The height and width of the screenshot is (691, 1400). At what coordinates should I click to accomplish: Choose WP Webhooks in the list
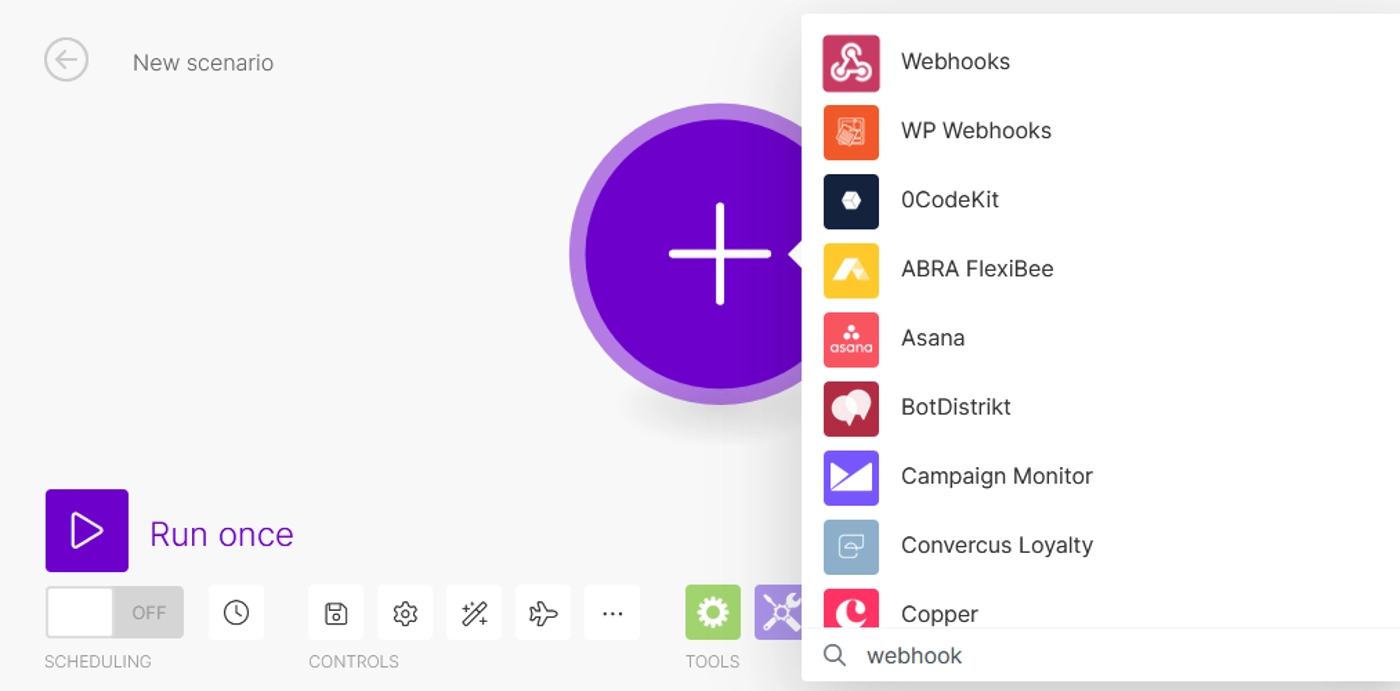click(x=975, y=131)
